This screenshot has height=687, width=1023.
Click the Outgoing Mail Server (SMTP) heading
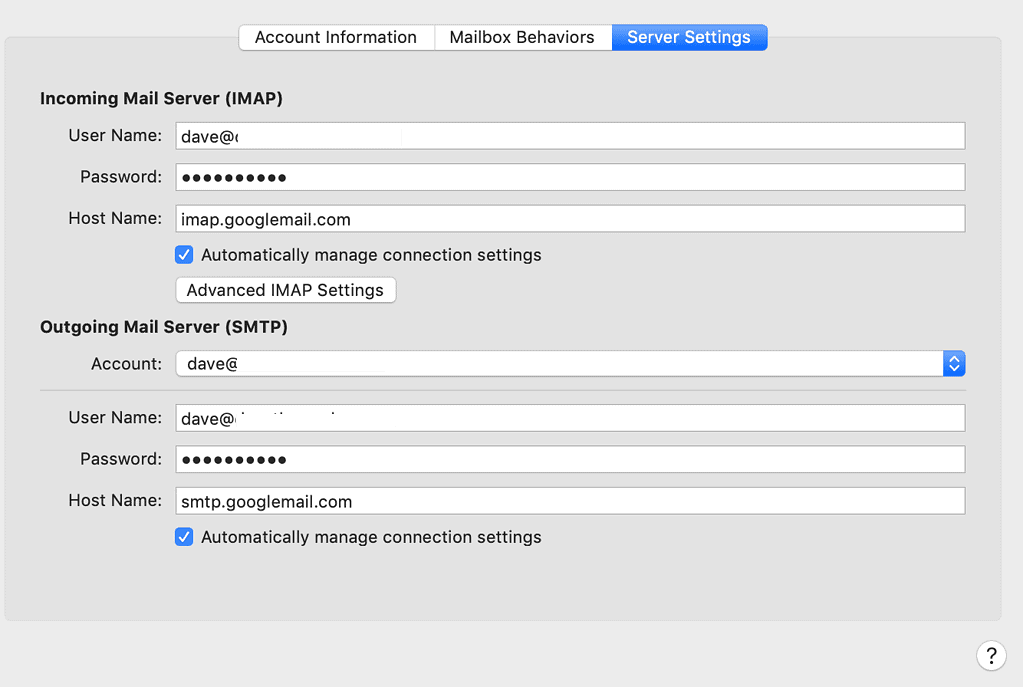coord(164,327)
